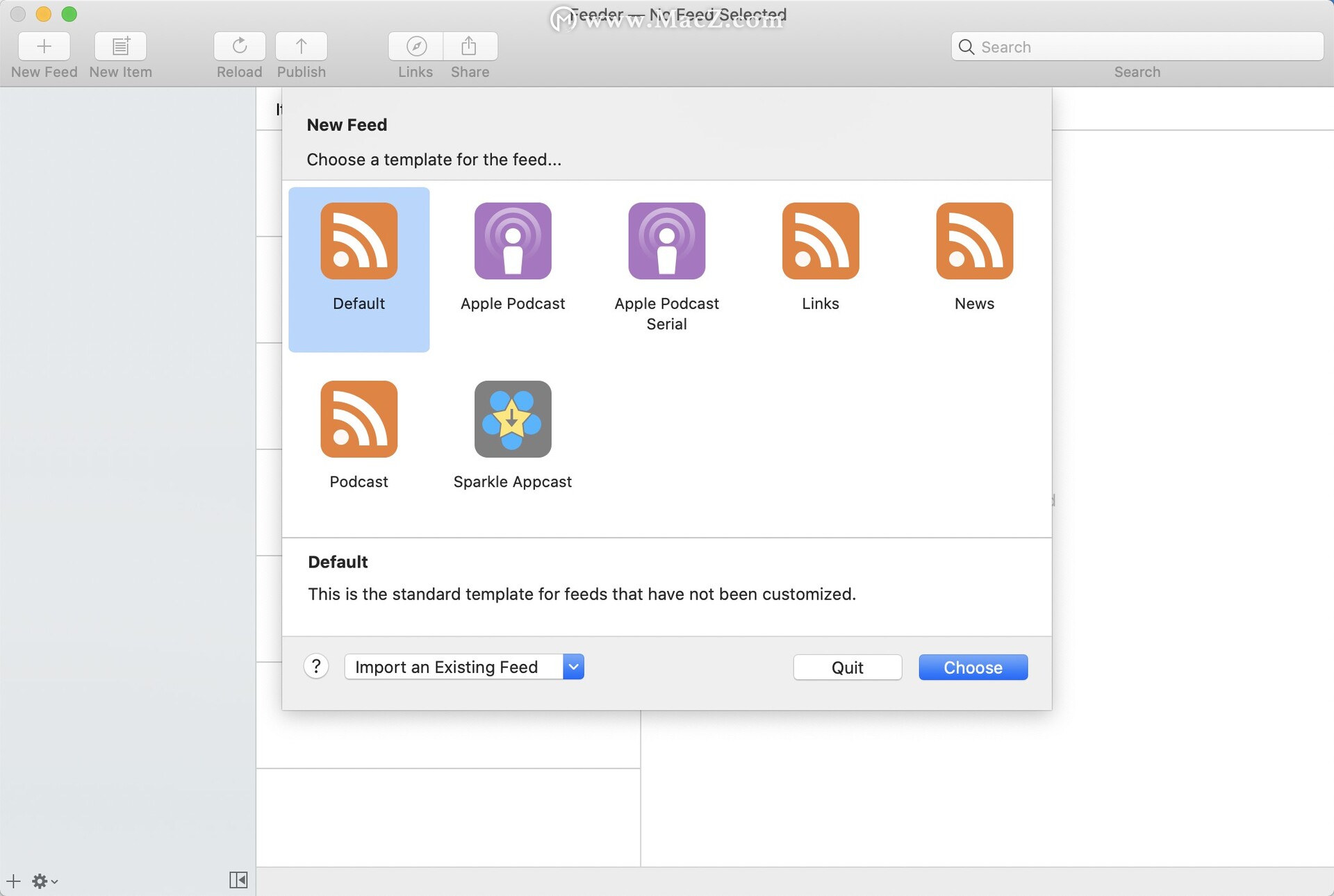
Task: Click the New Item toolbar icon
Action: (120, 46)
